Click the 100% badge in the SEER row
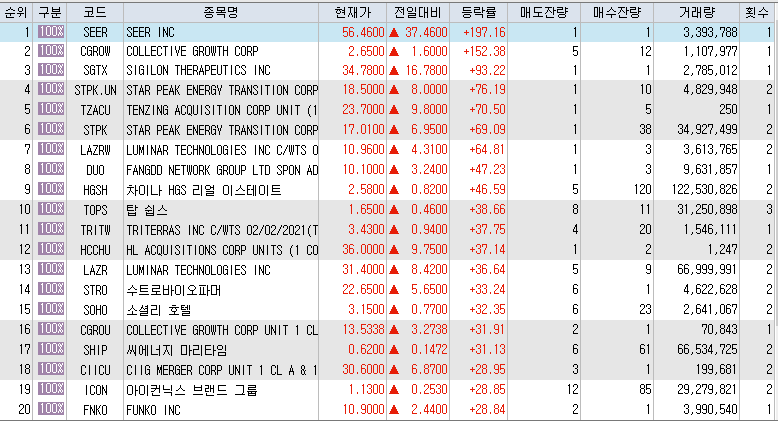The height and width of the screenshot is (421, 778). 51,32
